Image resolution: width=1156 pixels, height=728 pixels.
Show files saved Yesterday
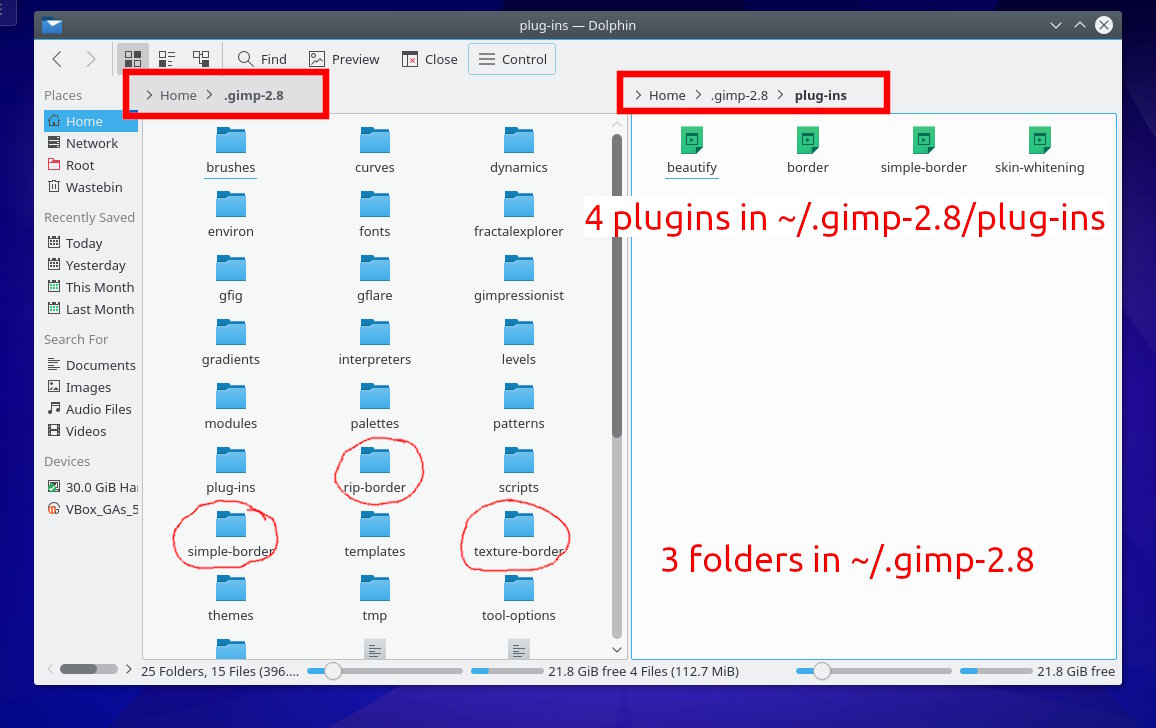pyautogui.click(x=91, y=265)
